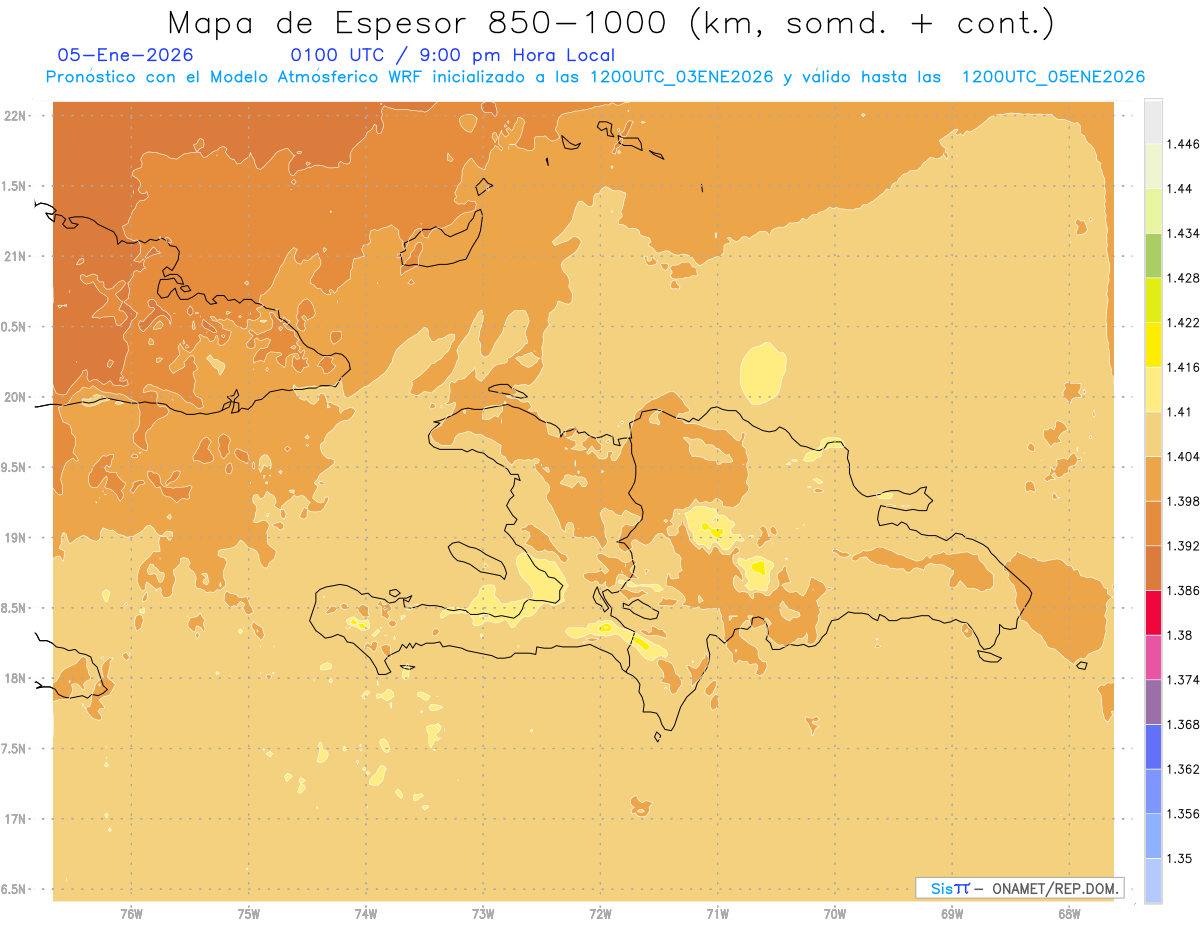Click the legend value 1.362
1200x927 pixels.
coord(1182,769)
